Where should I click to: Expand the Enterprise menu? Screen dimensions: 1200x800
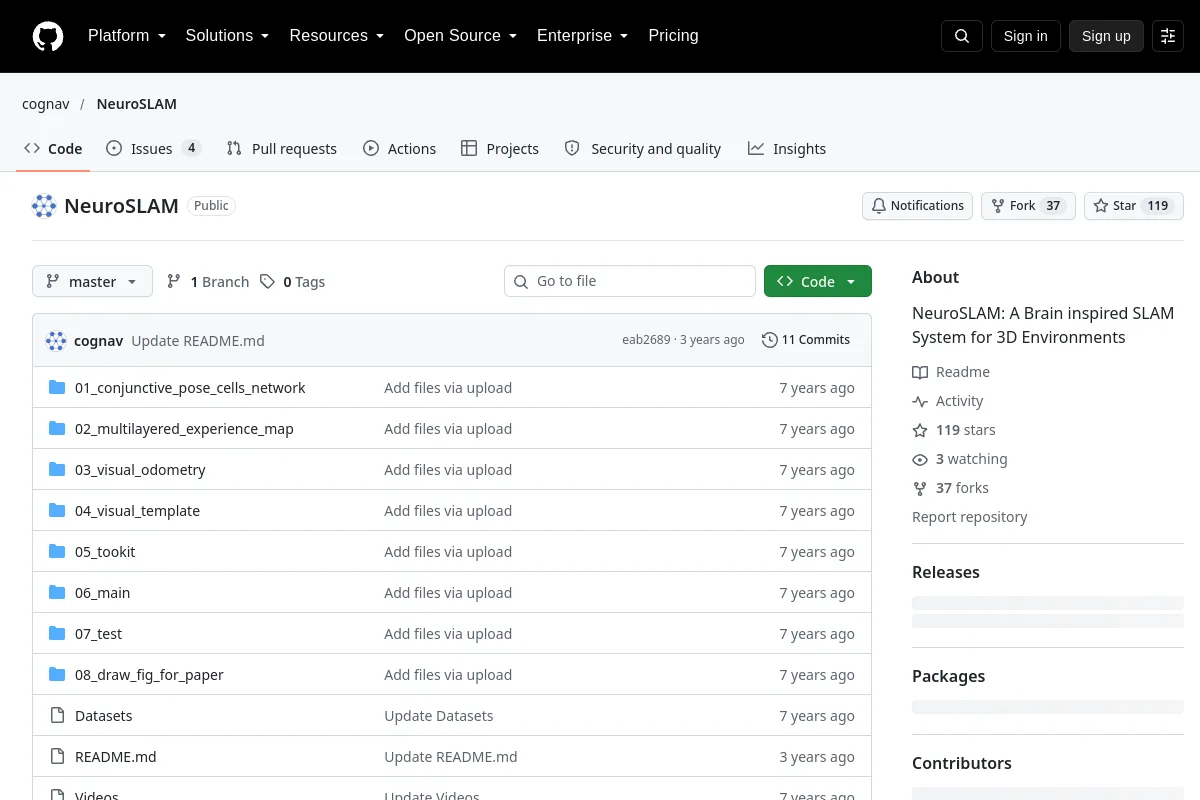(x=582, y=36)
